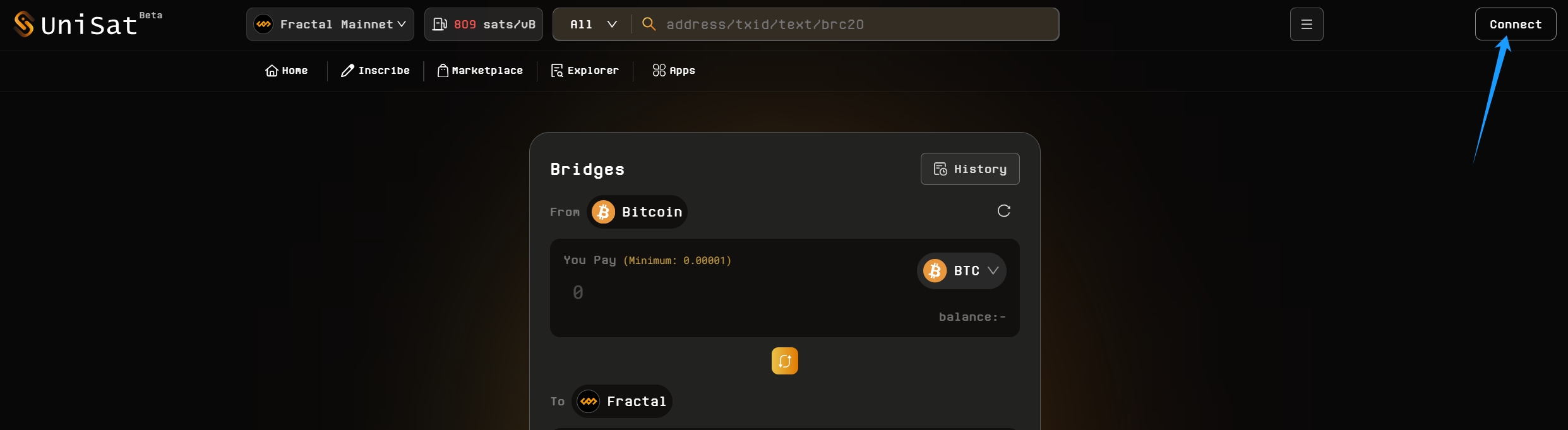
Task: Click the UniSat logo
Action: point(76,25)
